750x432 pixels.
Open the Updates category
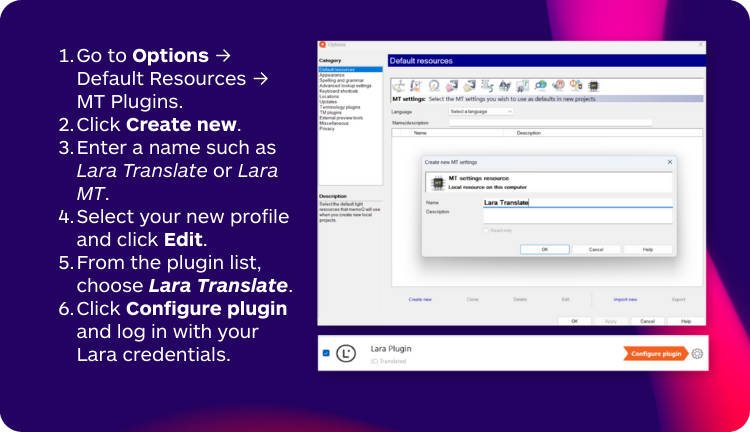point(328,102)
